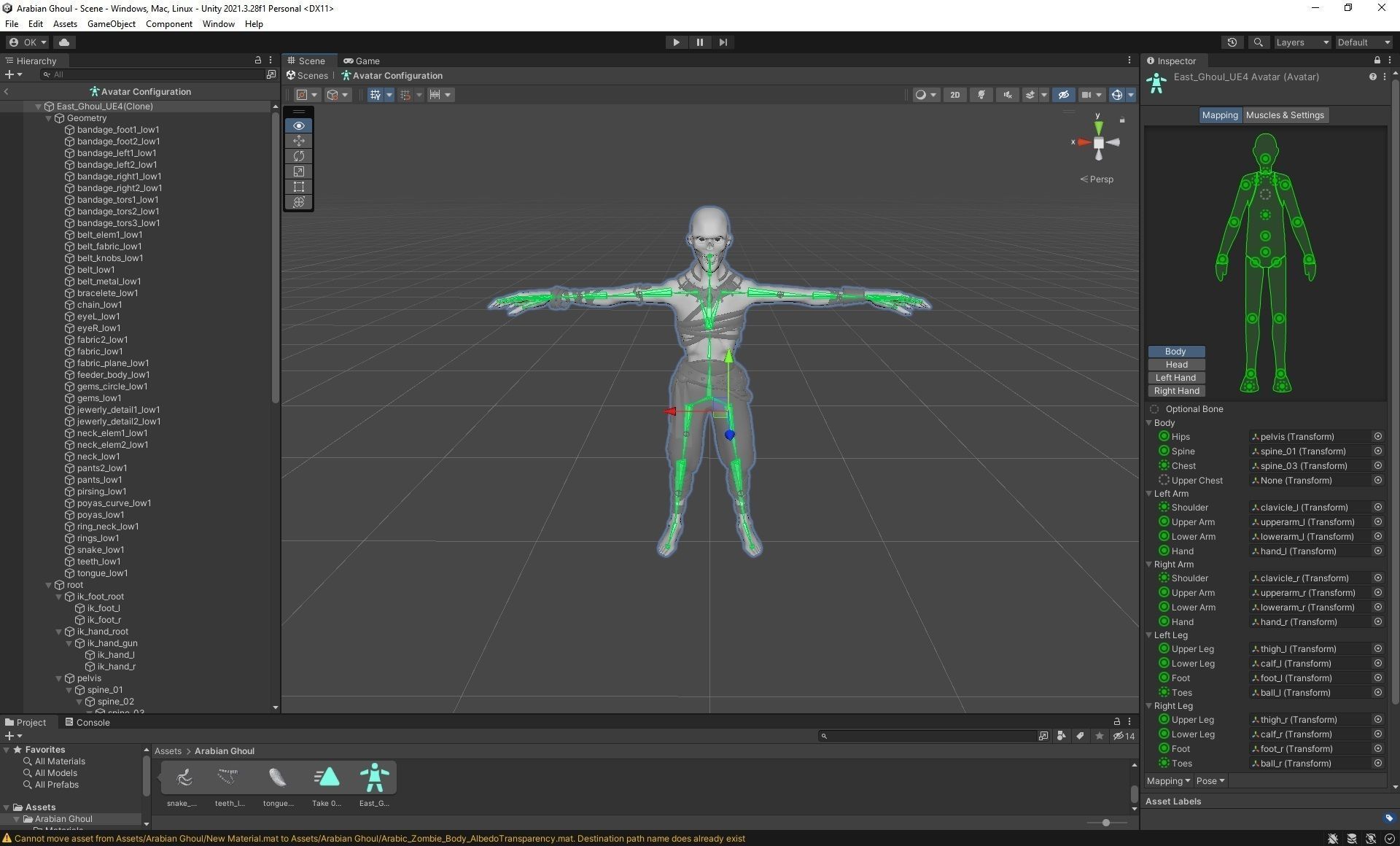The width and height of the screenshot is (1400, 846).
Task: Click the Avatar Configuration back arrow in Hierarchy
Action: point(7,91)
